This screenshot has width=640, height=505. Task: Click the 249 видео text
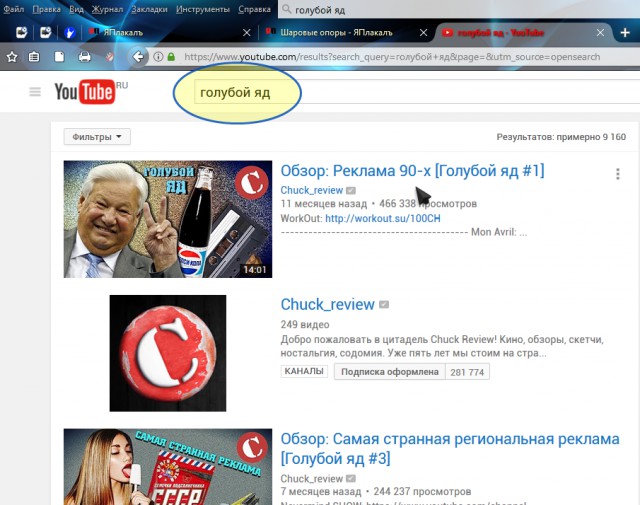click(305, 325)
